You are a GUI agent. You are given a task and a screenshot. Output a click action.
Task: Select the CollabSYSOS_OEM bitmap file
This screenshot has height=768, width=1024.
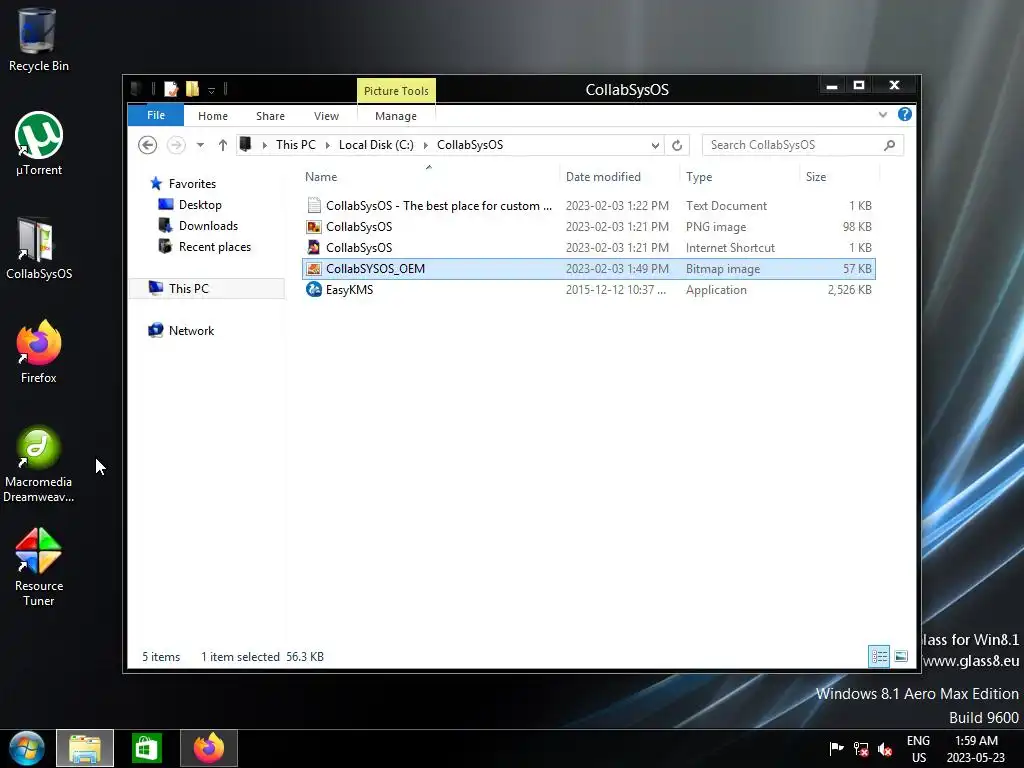pyautogui.click(x=588, y=269)
